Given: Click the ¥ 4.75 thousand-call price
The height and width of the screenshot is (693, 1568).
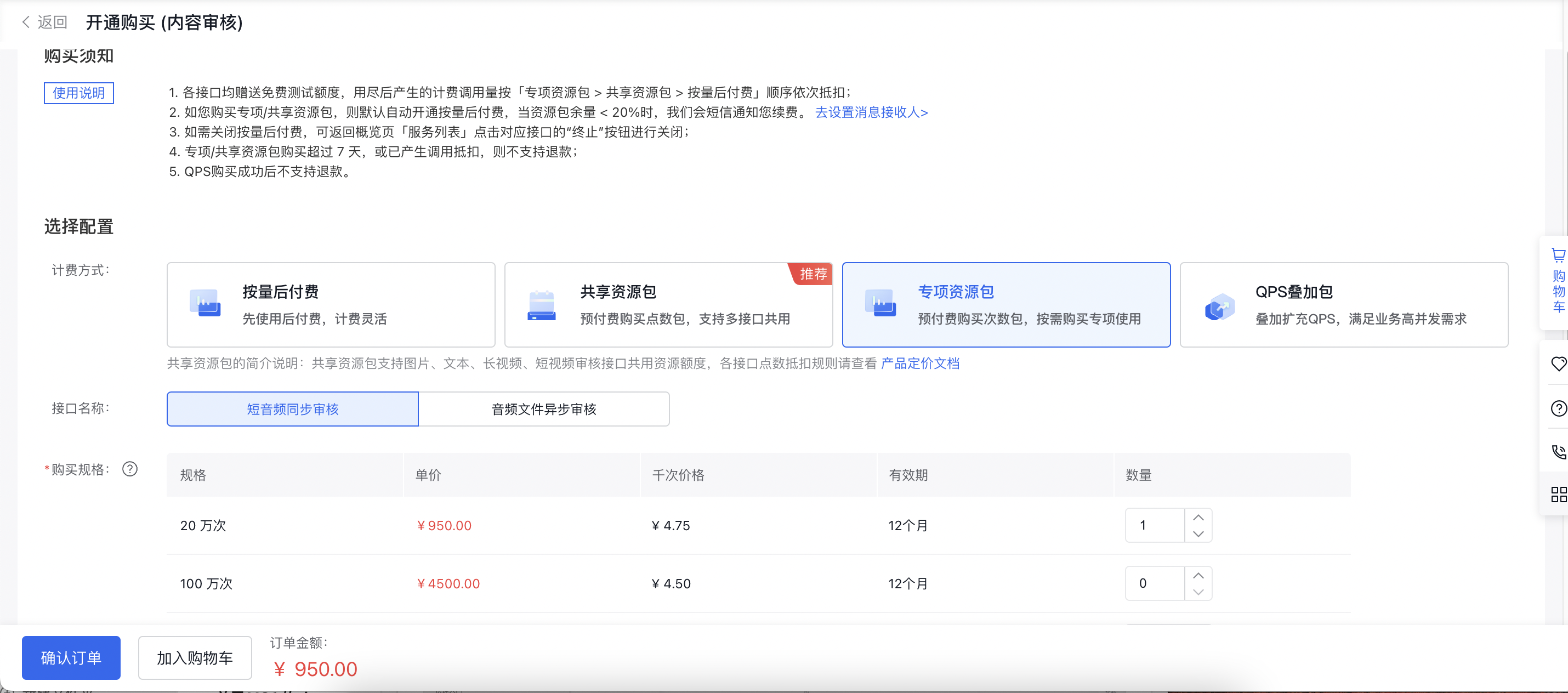Looking at the screenshot, I should click(x=670, y=526).
